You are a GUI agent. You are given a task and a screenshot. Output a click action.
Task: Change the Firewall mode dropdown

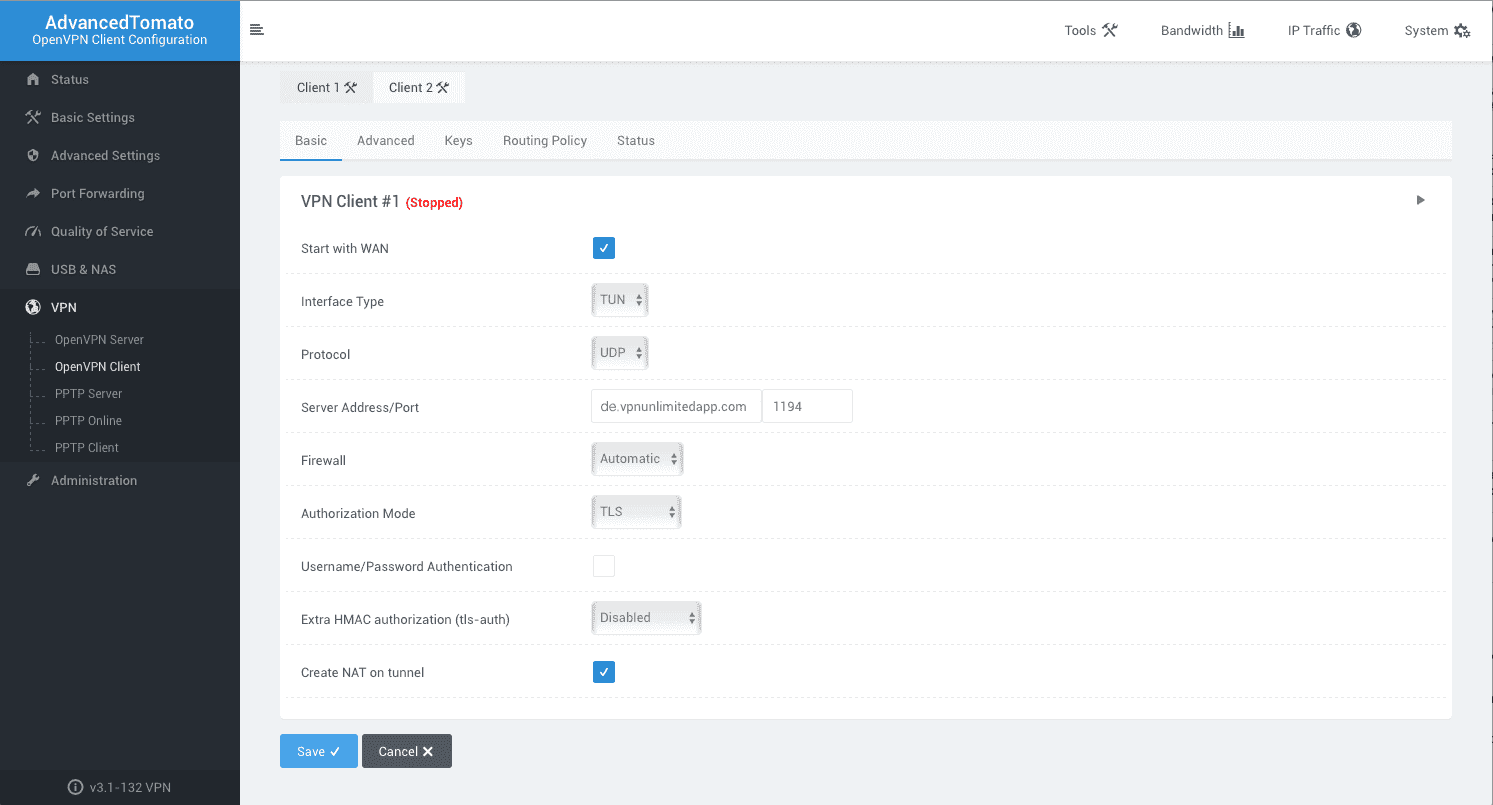637,458
